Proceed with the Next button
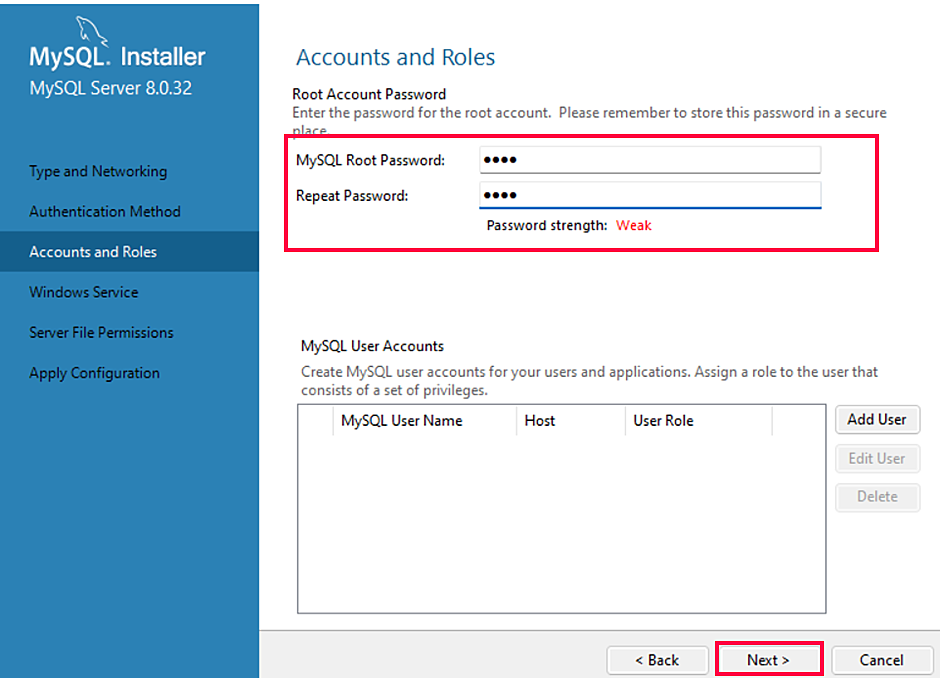Screen dimensions: 940x678 (x=769, y=660)
